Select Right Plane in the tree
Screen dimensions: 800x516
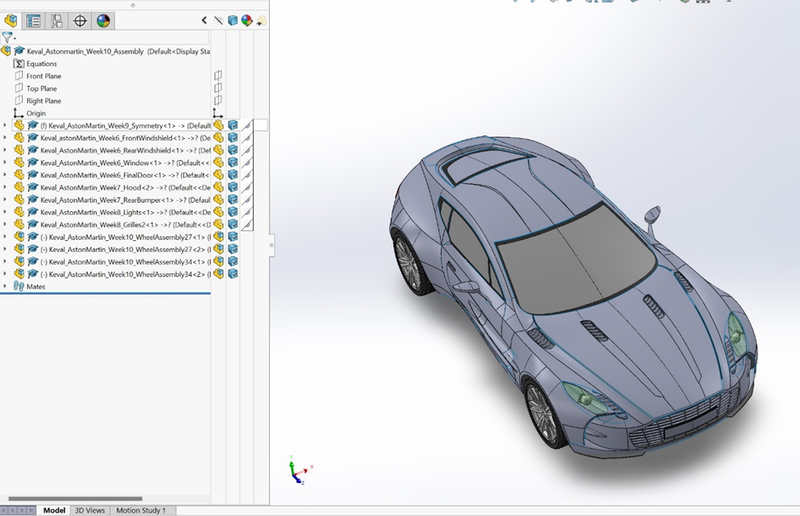(44, 101)
